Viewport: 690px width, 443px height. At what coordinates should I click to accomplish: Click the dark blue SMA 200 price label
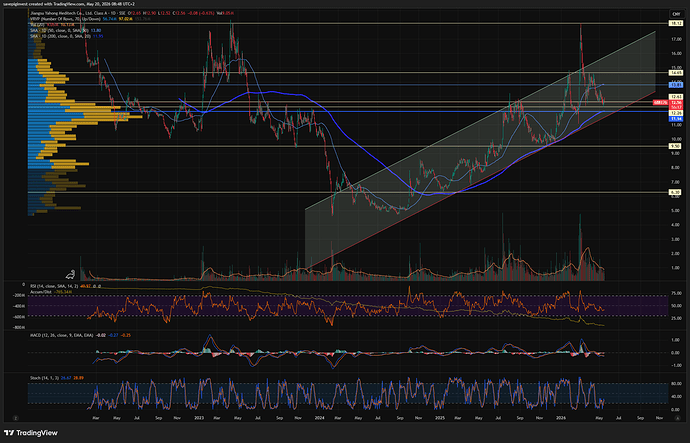(676, 119)
